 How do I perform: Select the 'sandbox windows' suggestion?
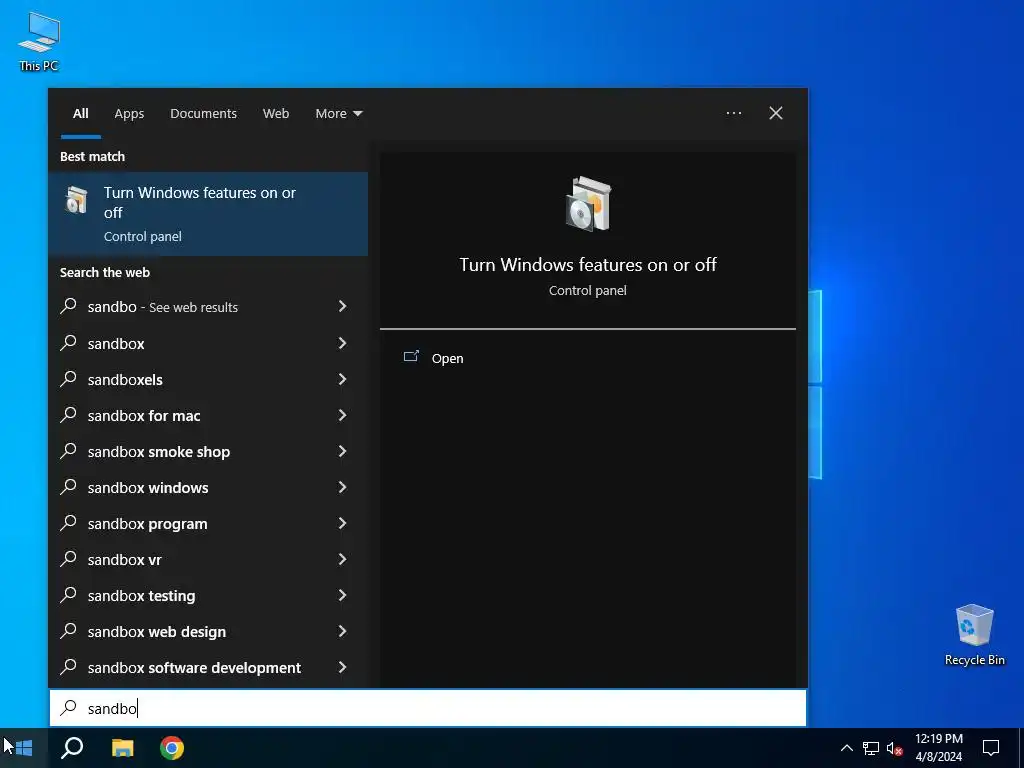pyautogui.click(x=208, y=487)
